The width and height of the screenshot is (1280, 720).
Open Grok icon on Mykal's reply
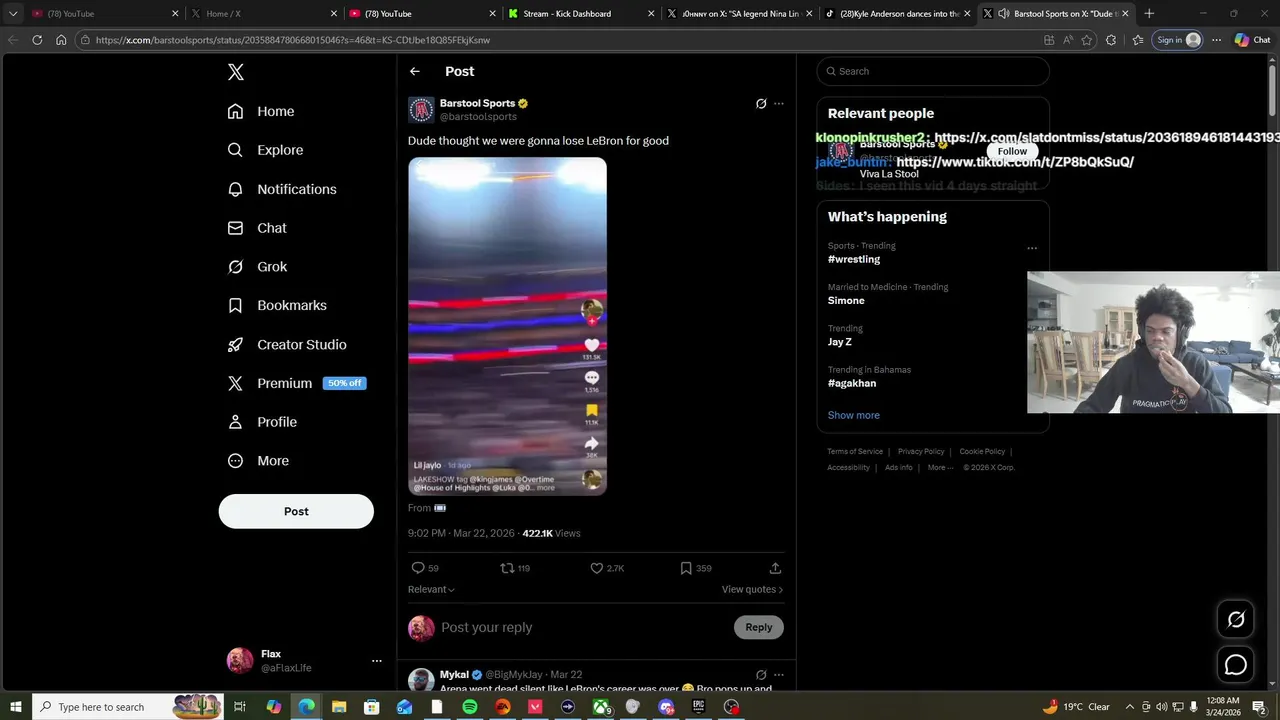(761, 675)
